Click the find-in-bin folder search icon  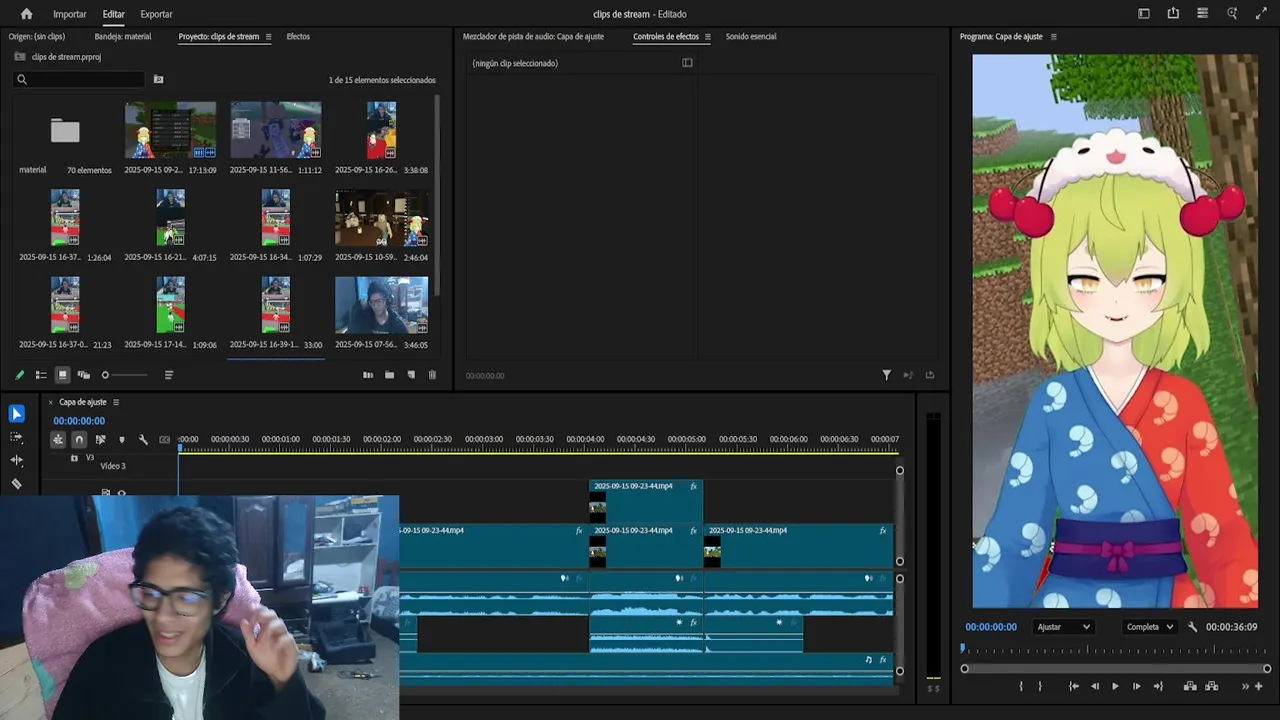coord(158,79)
